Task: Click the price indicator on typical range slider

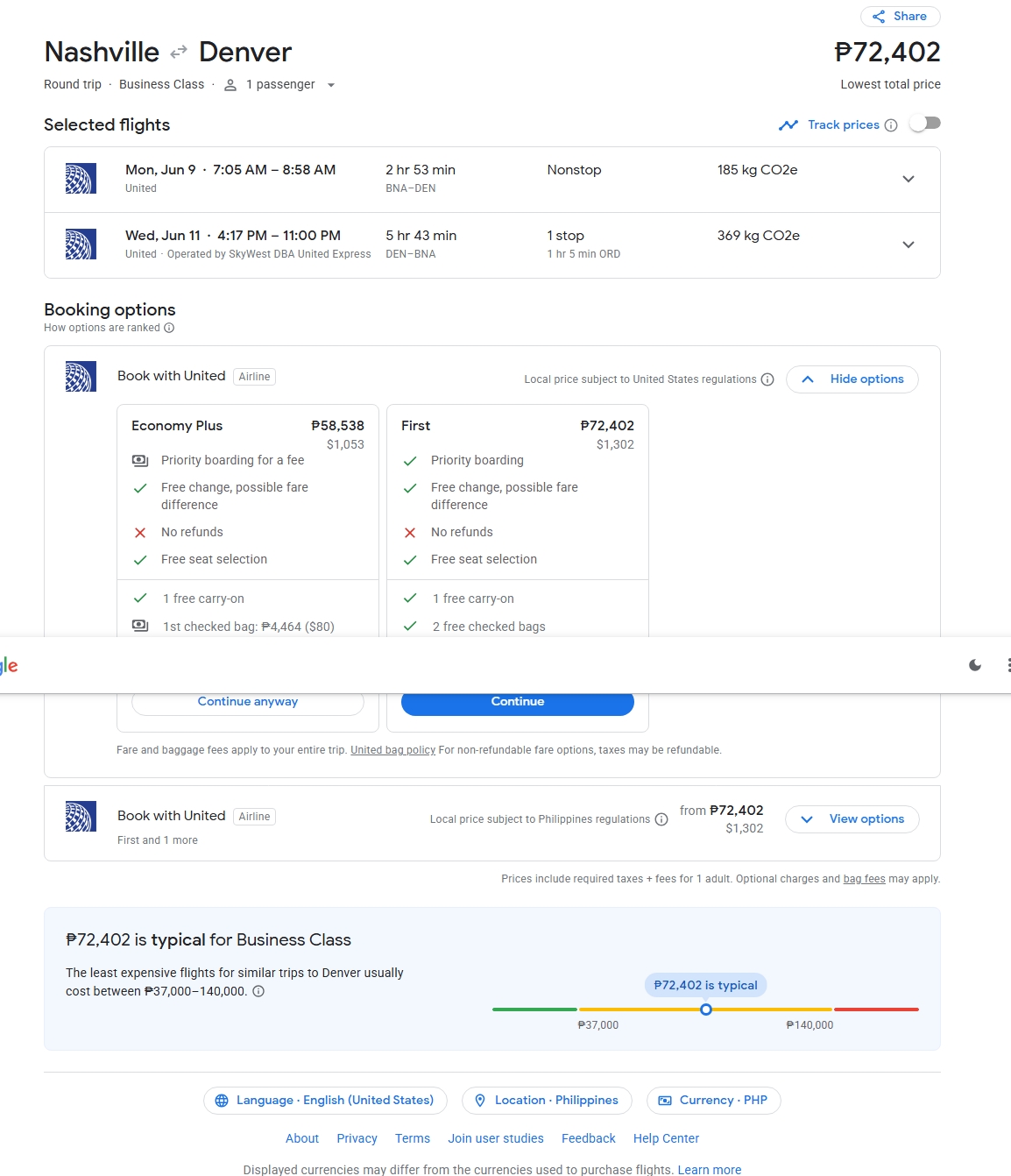Action: coord(706,1010)
